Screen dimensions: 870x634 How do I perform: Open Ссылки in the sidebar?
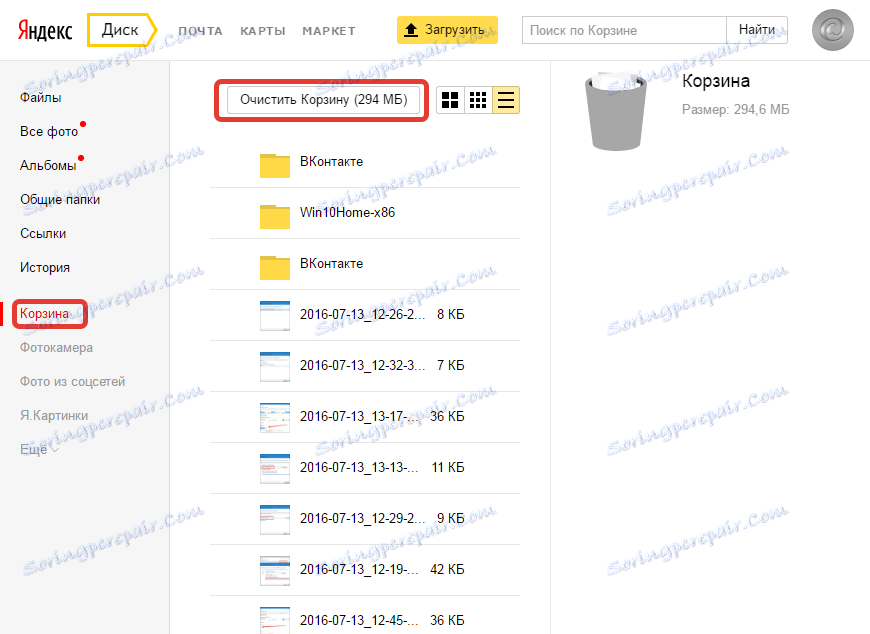click(x=43, y=234)
